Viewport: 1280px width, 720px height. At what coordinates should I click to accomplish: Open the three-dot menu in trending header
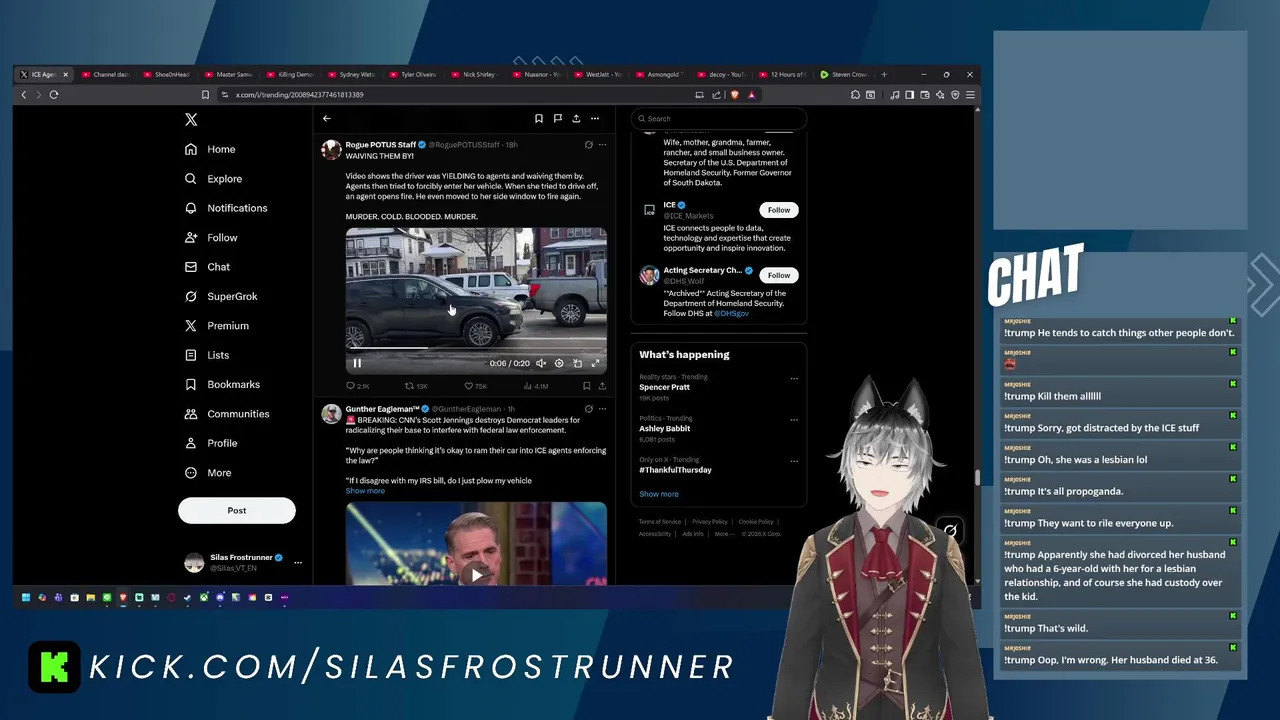click(595, 118)
